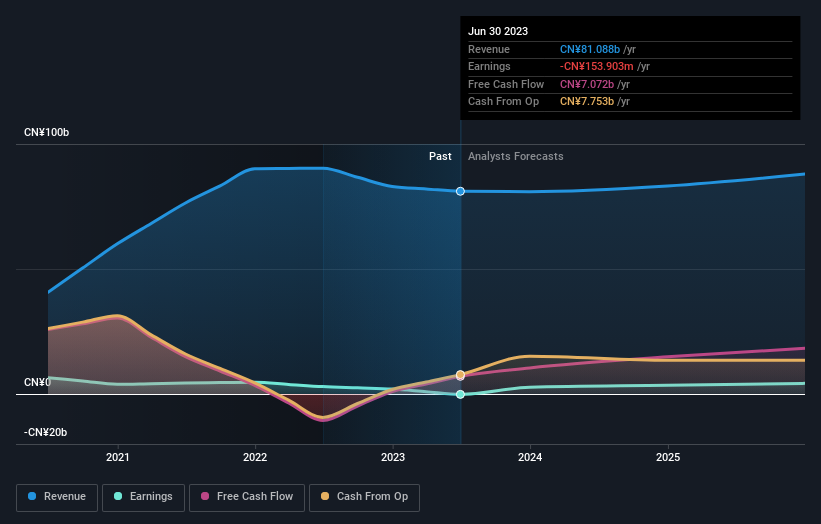Click the 2025 x-axis label
This screenshot has height=524, width=821.
pos(668,458)
